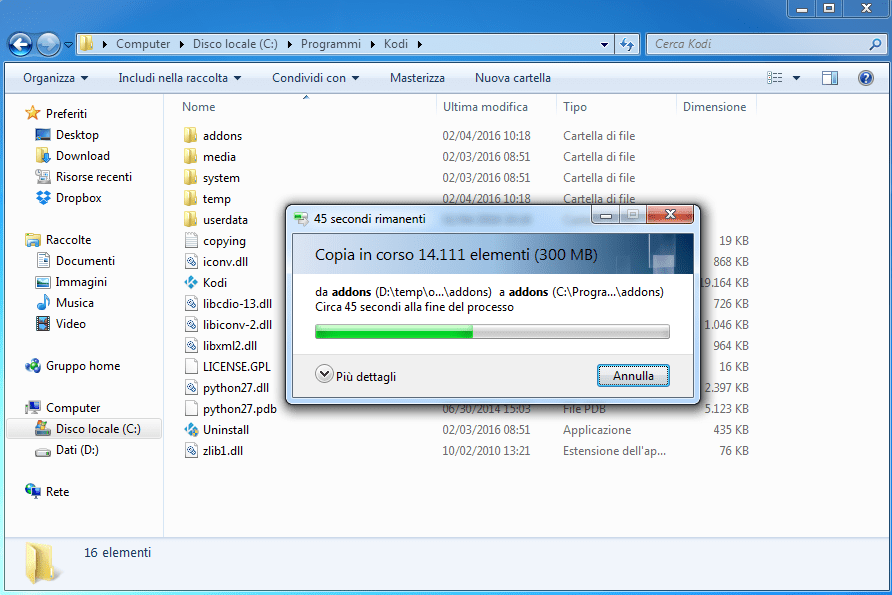Click the refresh icon next to address bar
Screen dimensions: 892x595
pyautogui.click(x=627, y=44)
